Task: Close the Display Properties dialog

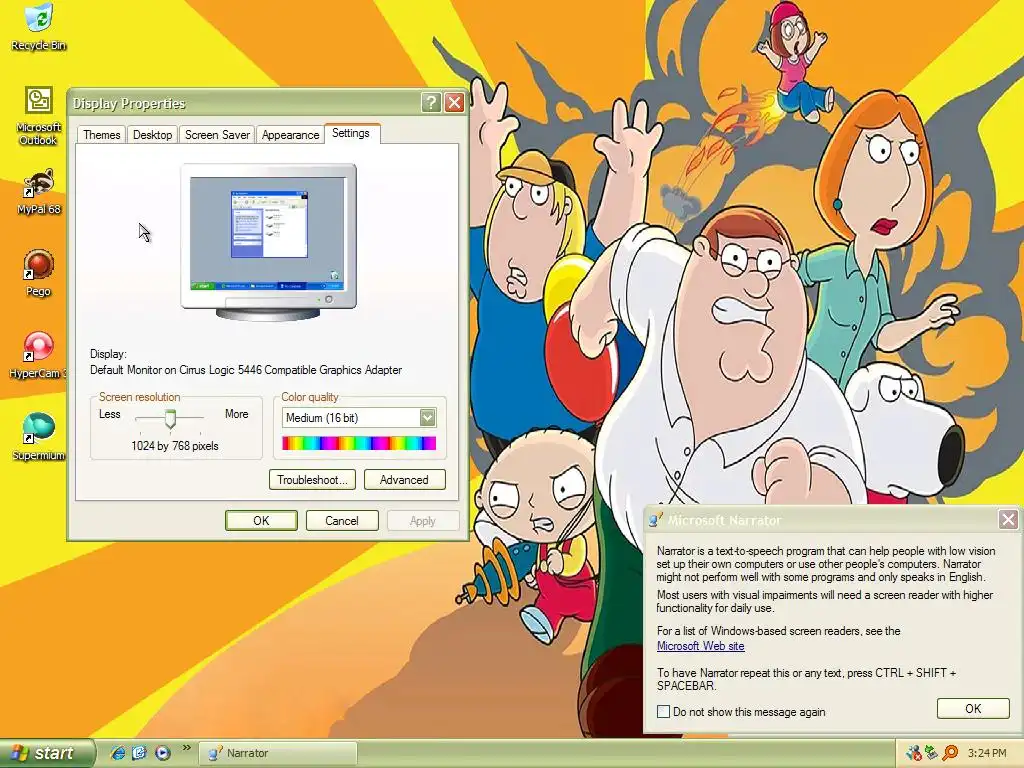Action: tap(455, 103)
